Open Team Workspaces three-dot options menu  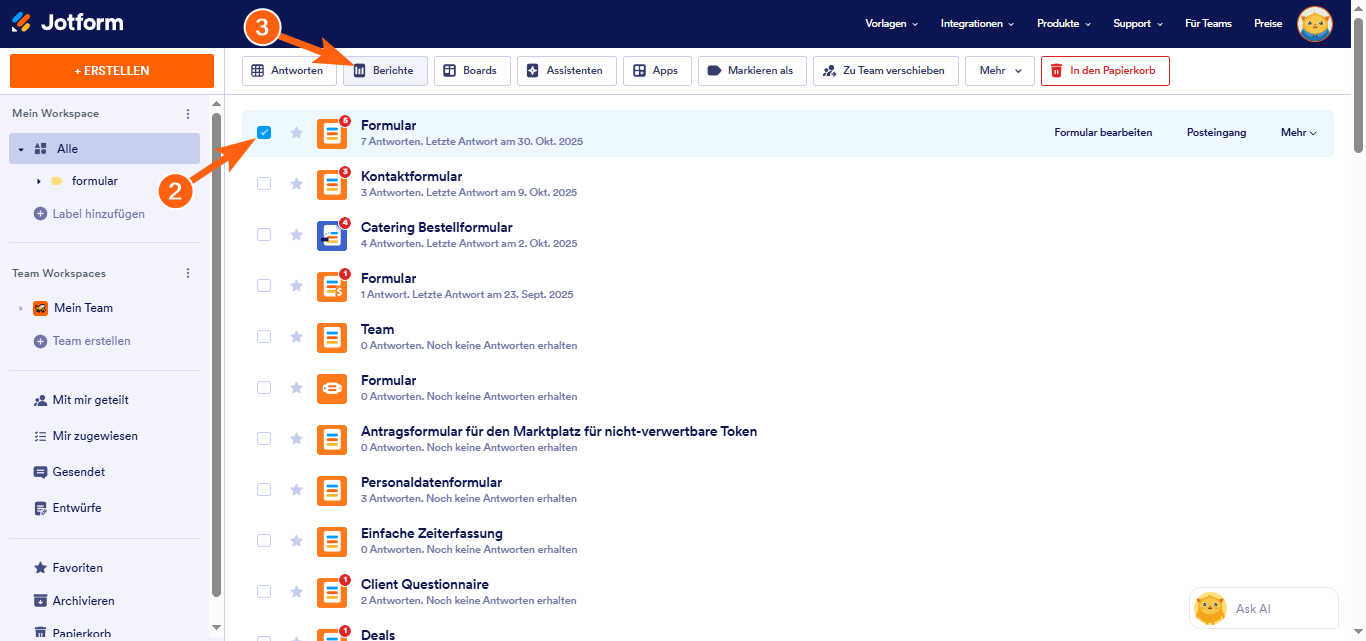(188, 273)
